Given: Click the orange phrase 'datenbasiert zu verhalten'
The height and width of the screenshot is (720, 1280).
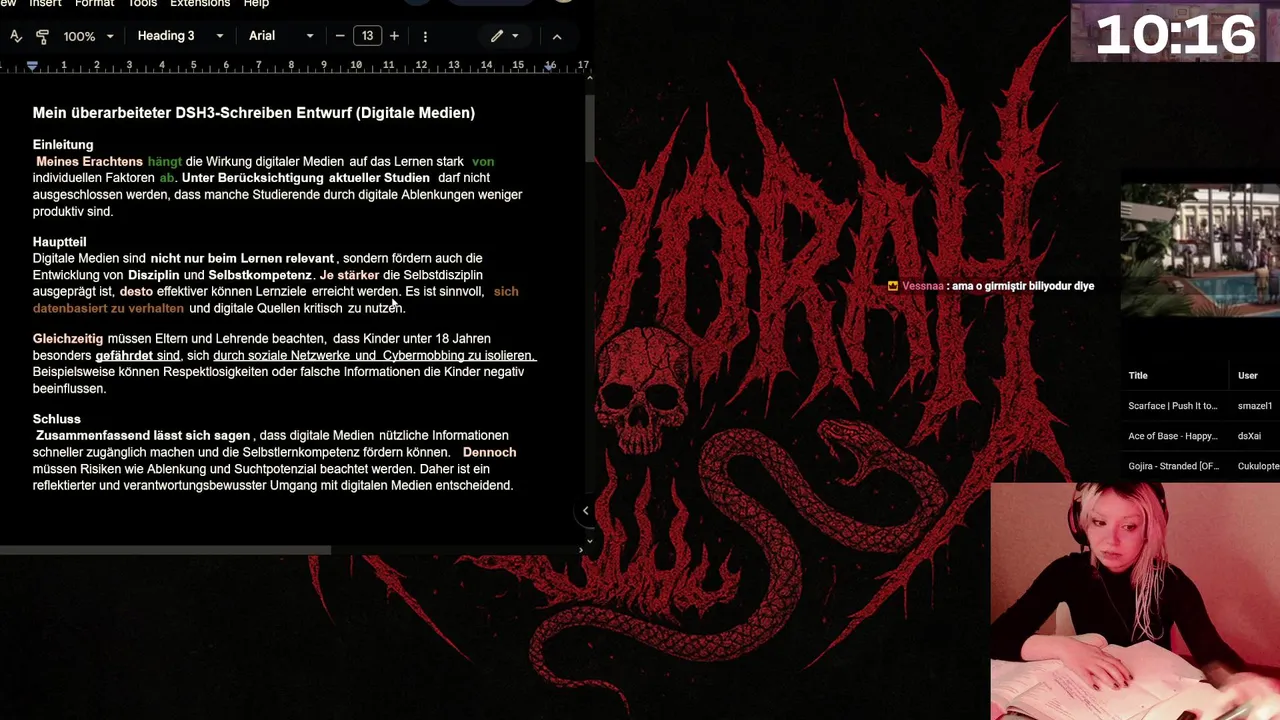Looking at the screenshot, I should point(108,308).
